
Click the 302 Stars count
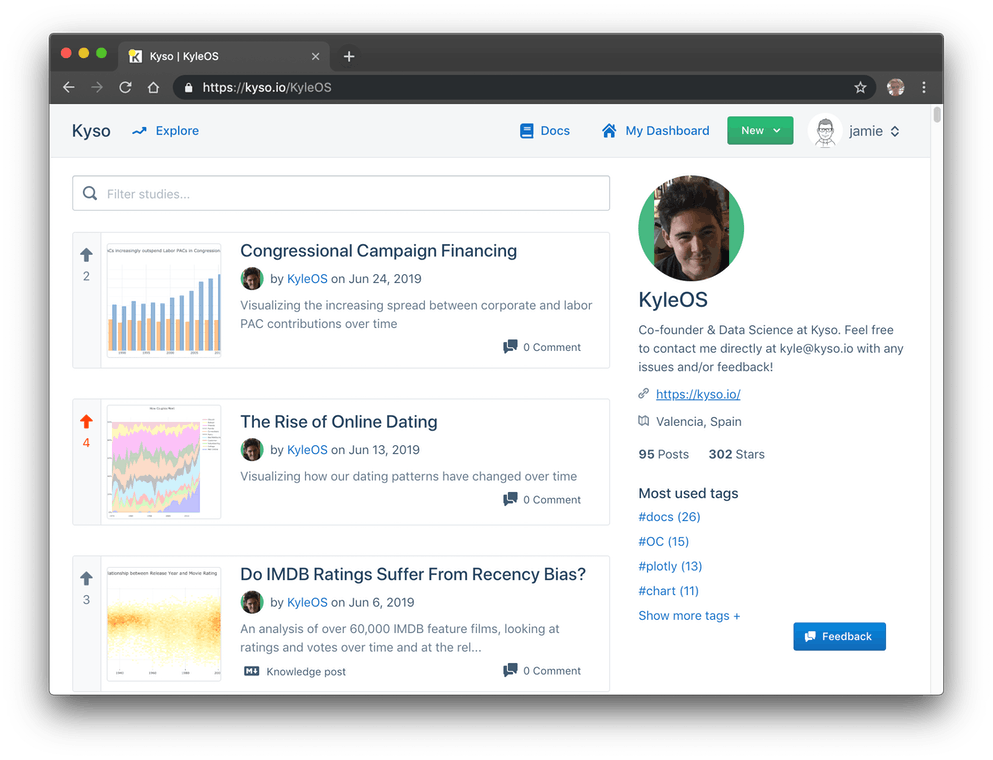[737, 454]
